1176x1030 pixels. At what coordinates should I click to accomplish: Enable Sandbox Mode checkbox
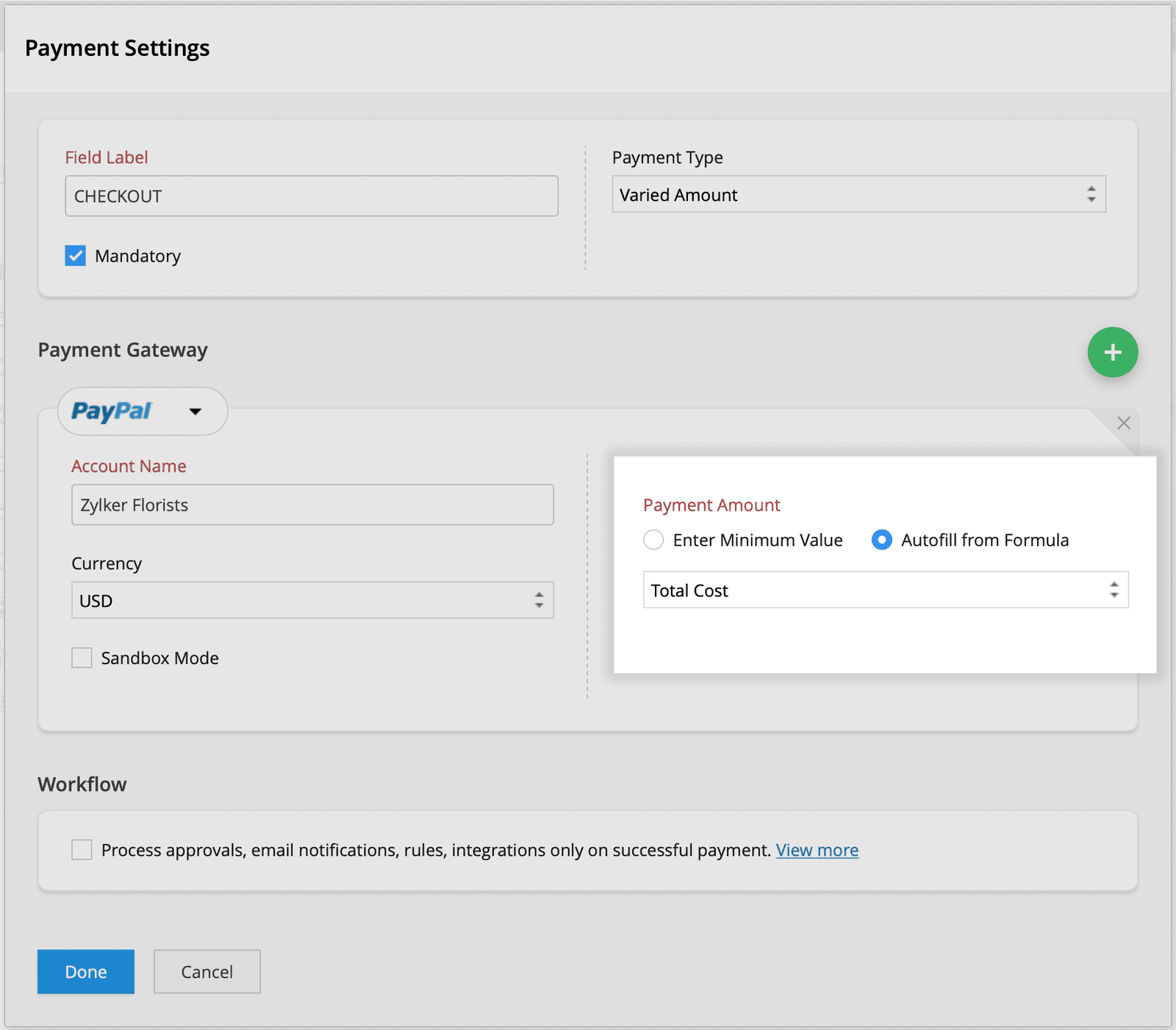point(82,658)
